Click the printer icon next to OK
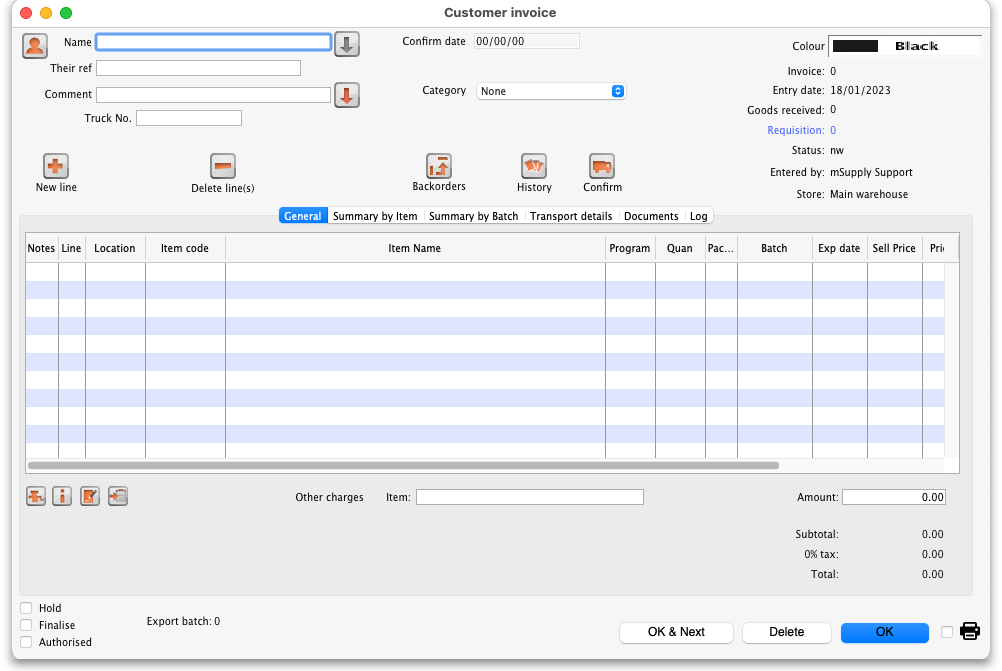Screen dimensions: 1002x671 point(970,631)
